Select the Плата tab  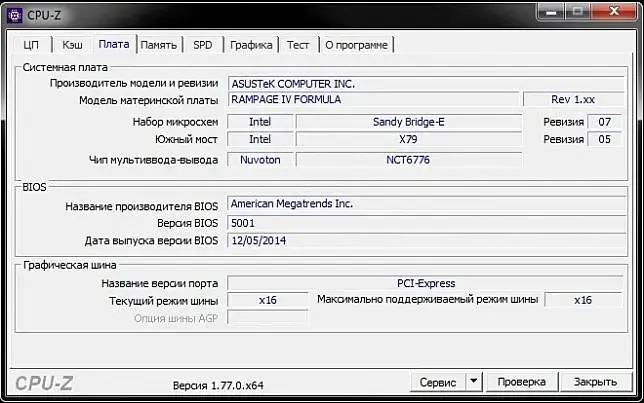tap(114, 44)
